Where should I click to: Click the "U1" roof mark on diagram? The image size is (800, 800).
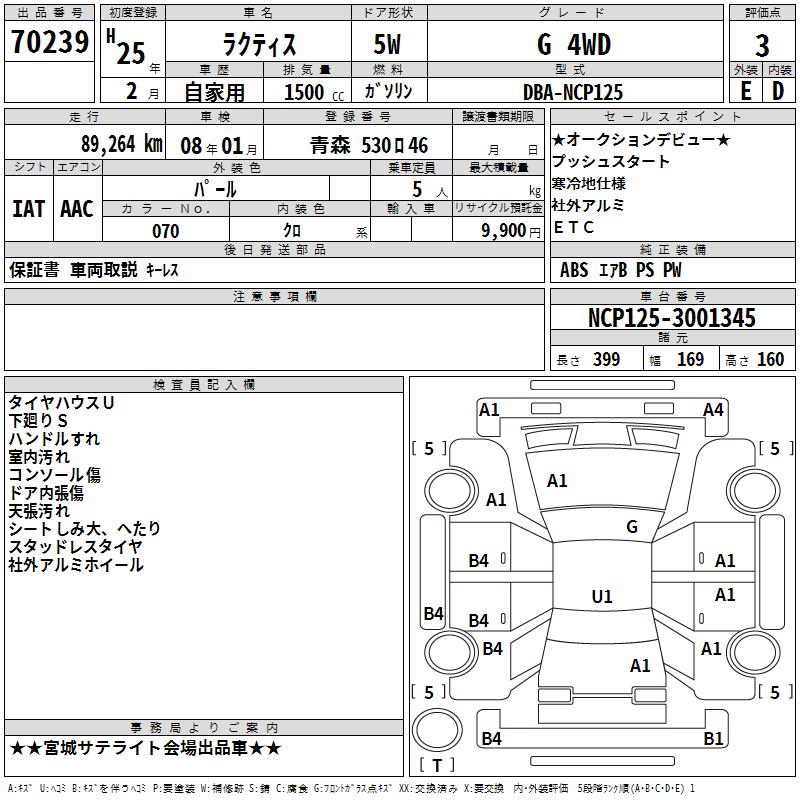click(x=602, y=596)
